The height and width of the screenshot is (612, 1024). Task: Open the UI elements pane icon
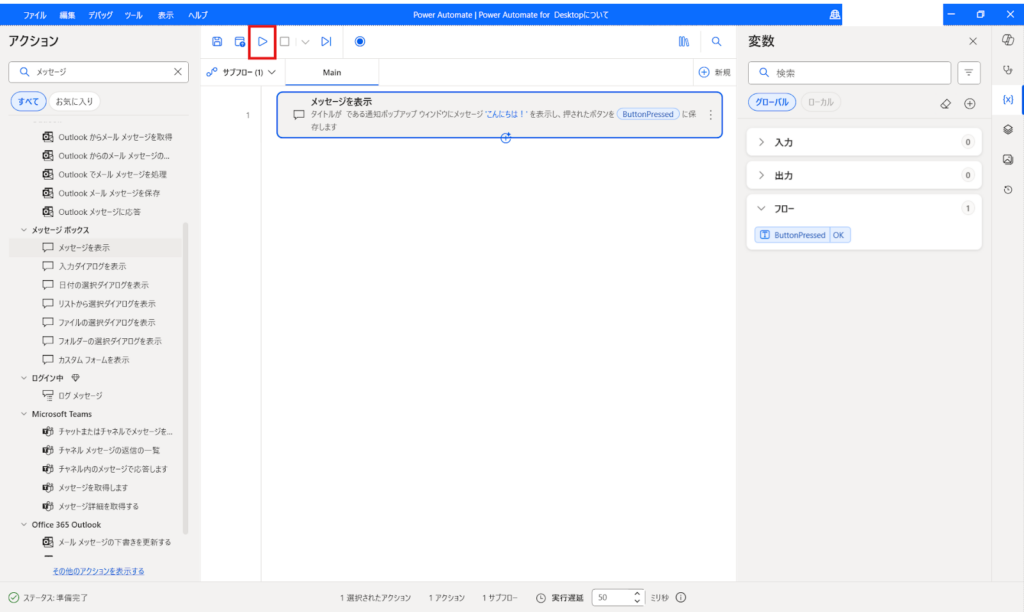point(1008,129)
